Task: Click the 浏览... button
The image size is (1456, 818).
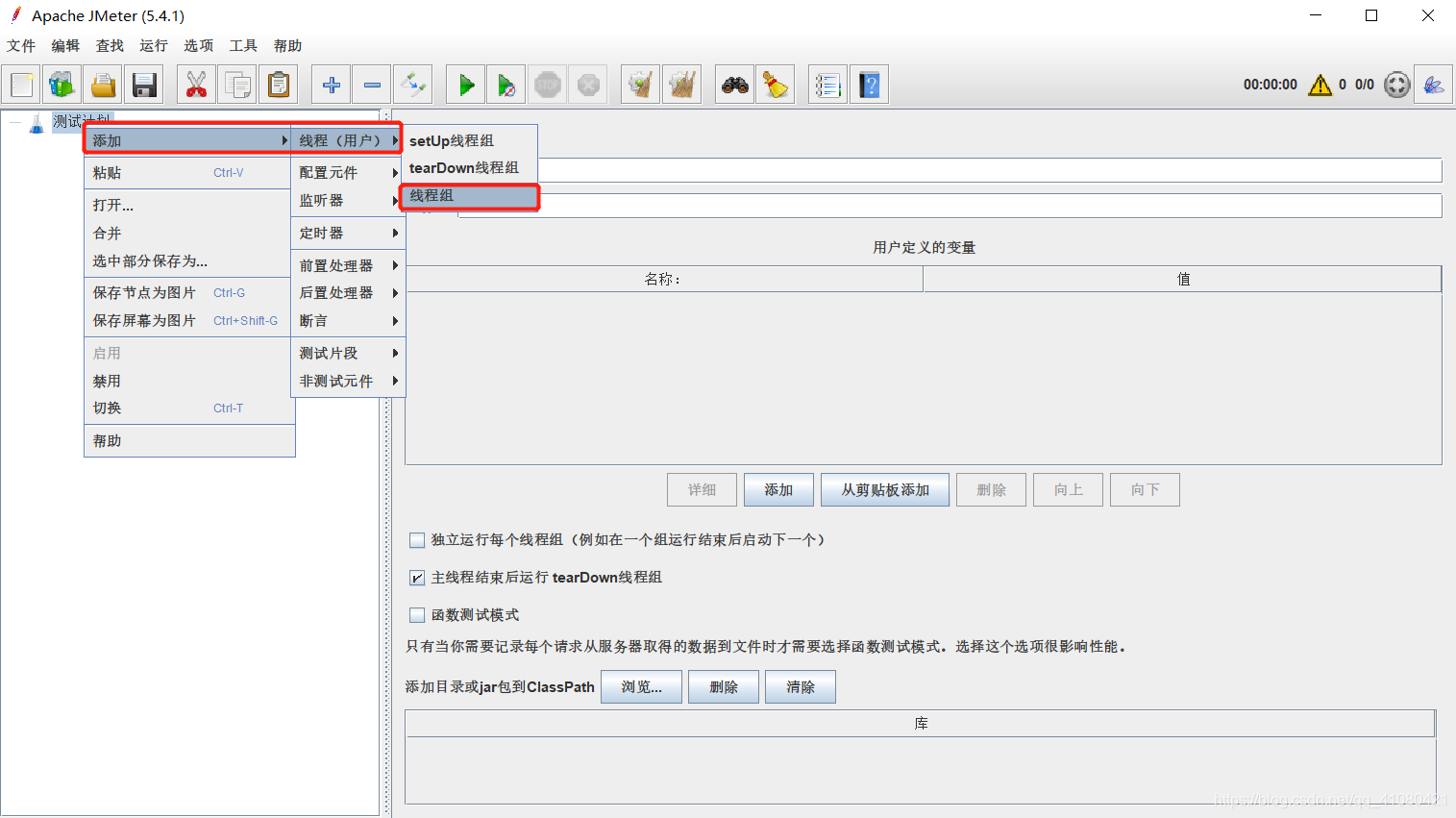Action: pyautogui.click(x=641, y=687)
